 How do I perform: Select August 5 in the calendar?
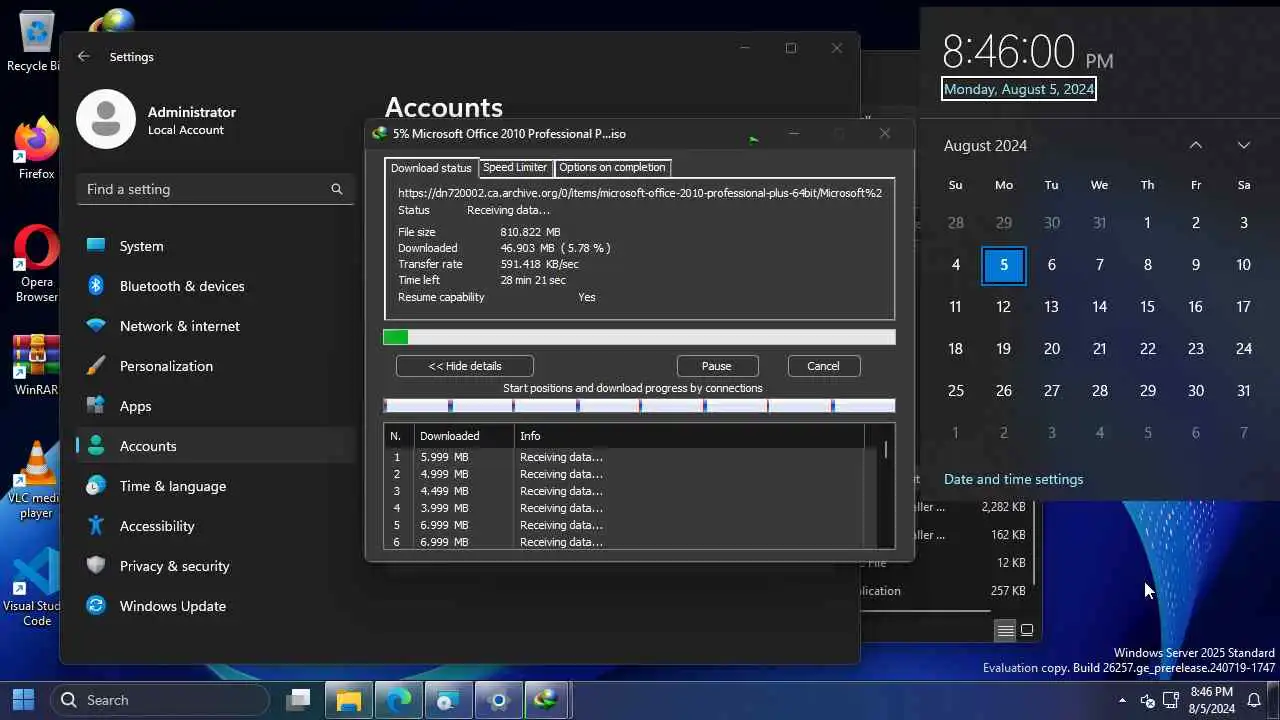tap(1004, 265)
